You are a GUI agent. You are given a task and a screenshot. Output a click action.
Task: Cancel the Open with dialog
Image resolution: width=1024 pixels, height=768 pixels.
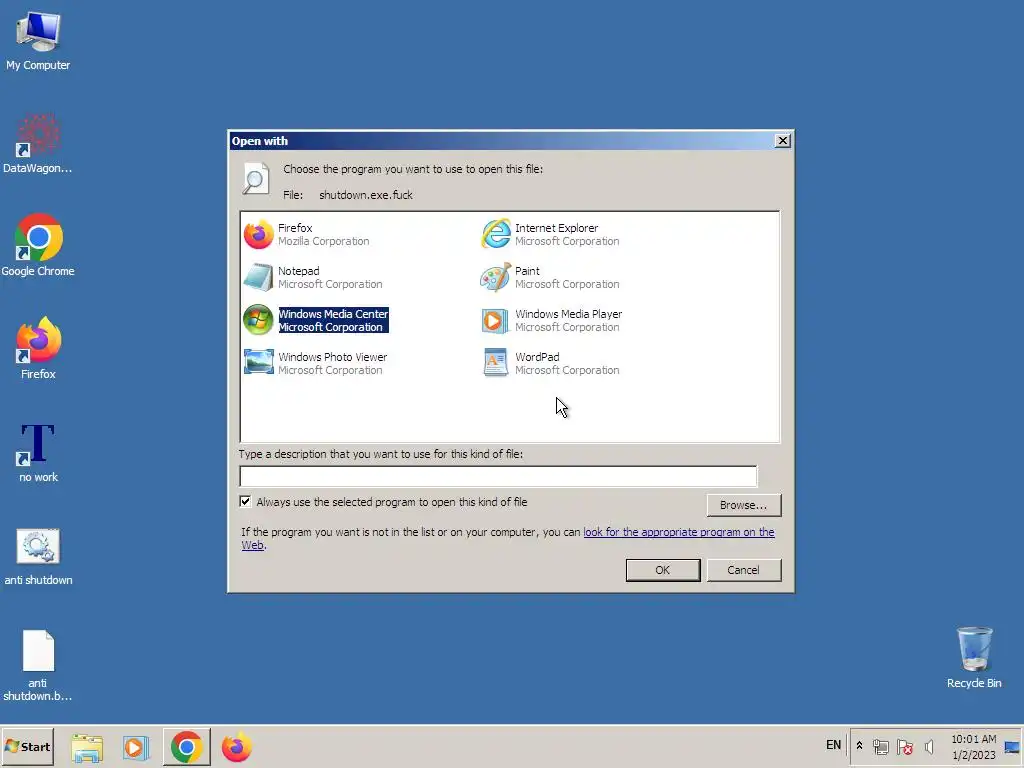[743, 569]
